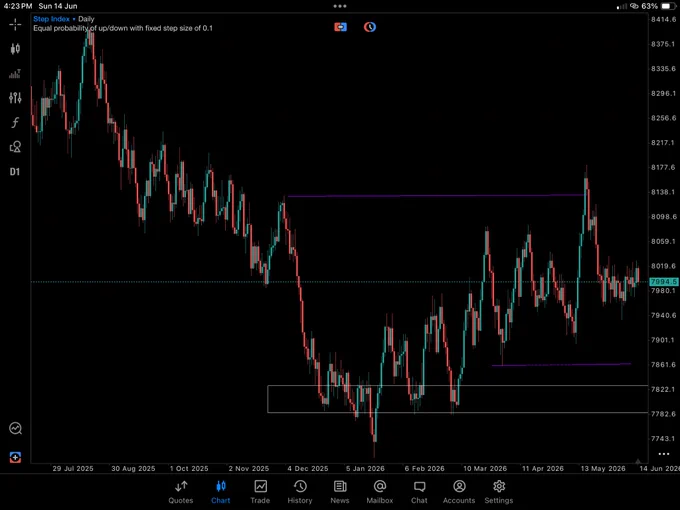Tap the Step Index symbol name

(x=51, y=19)
